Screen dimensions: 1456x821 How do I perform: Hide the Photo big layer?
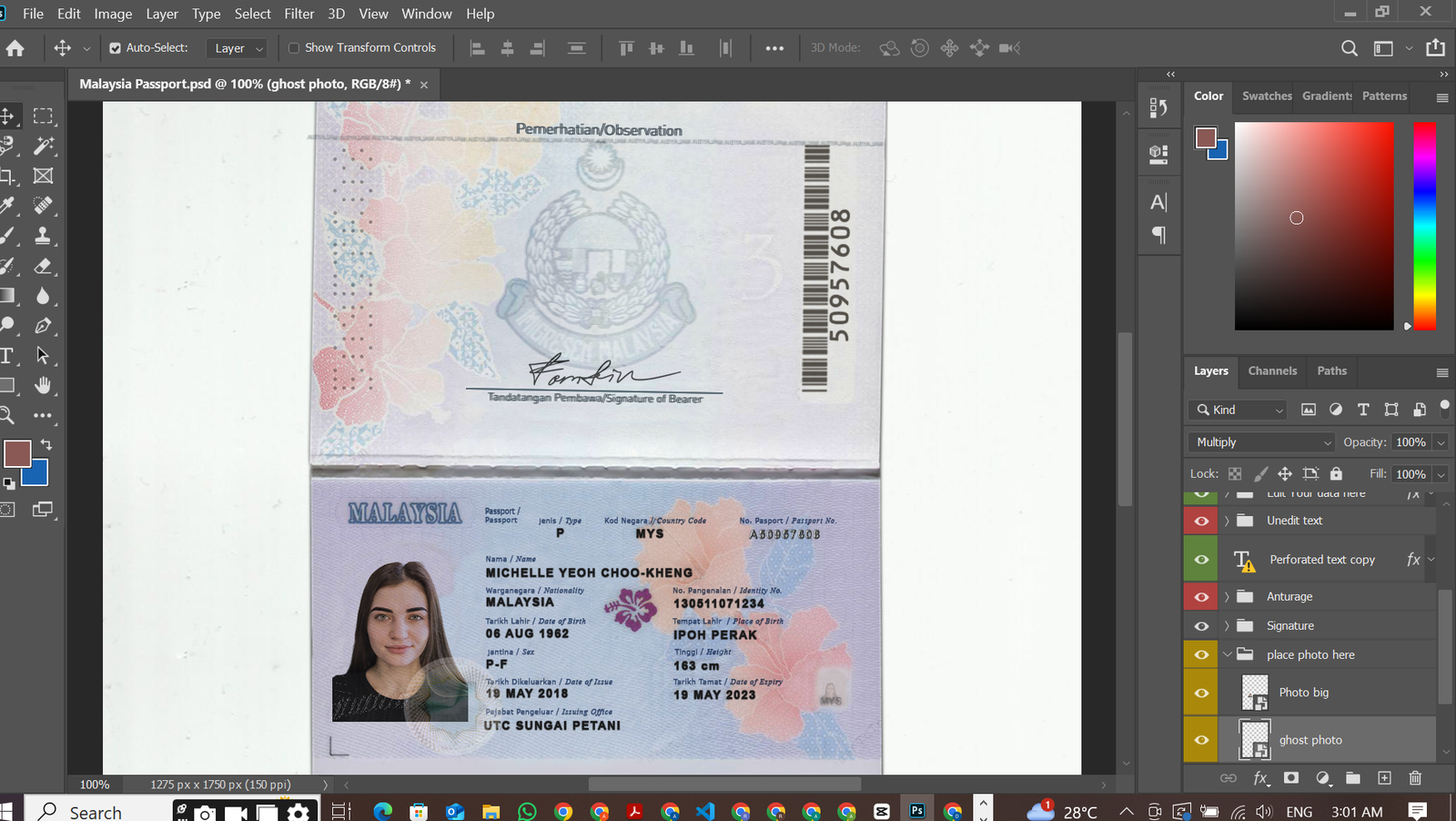coord(1201,693)
